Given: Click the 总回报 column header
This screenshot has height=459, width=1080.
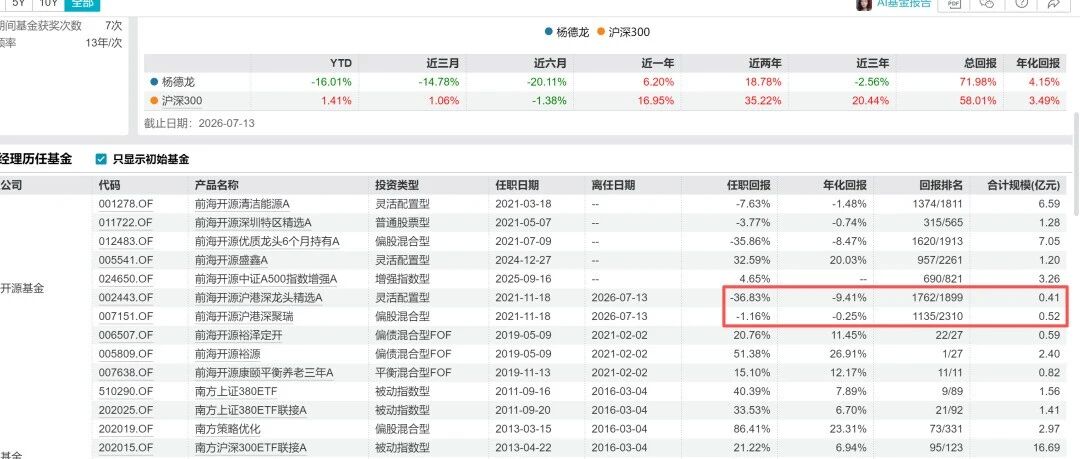Looking at the screenshot, I should [x=980, y=63].
